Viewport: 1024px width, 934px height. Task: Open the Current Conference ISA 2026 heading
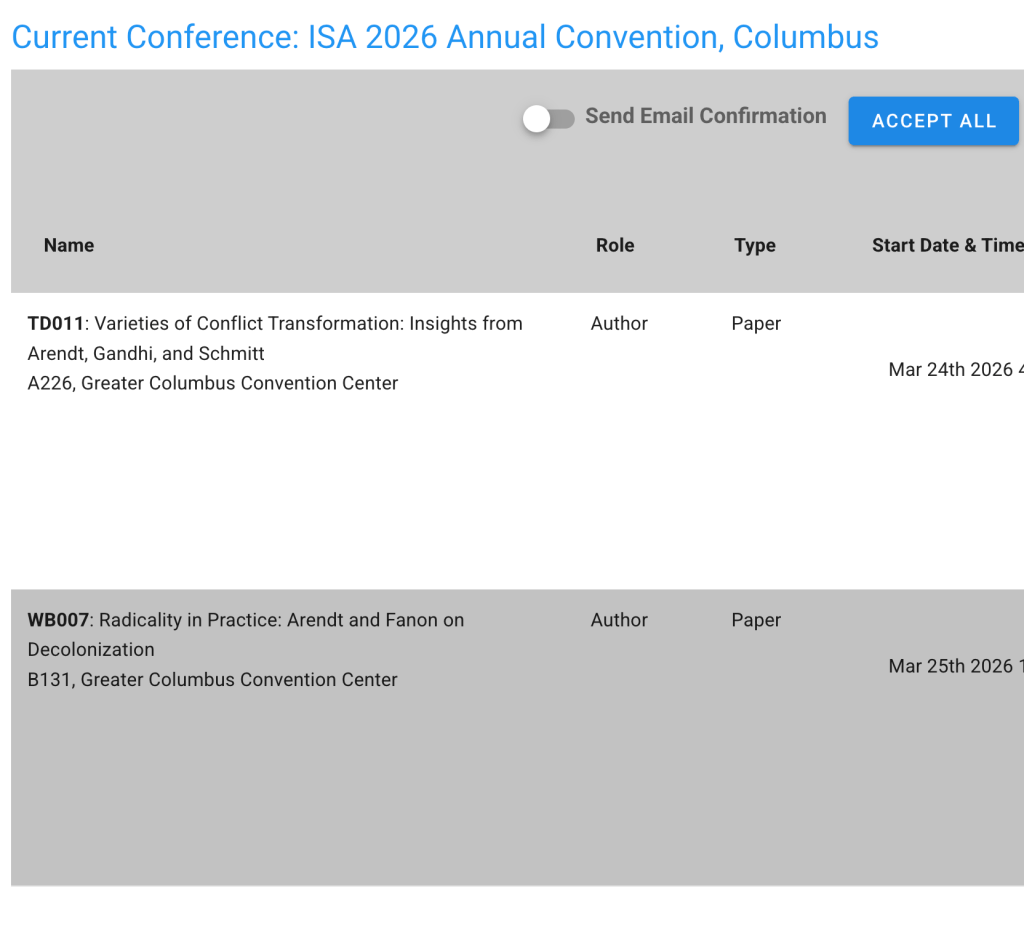(445, 37)
